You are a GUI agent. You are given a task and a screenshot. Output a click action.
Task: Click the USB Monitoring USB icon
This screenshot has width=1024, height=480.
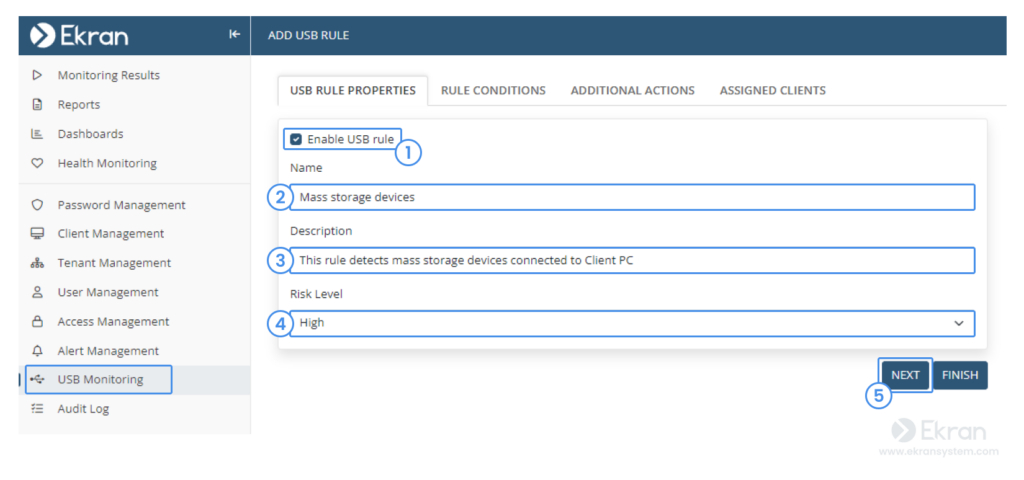click(38, 379)
